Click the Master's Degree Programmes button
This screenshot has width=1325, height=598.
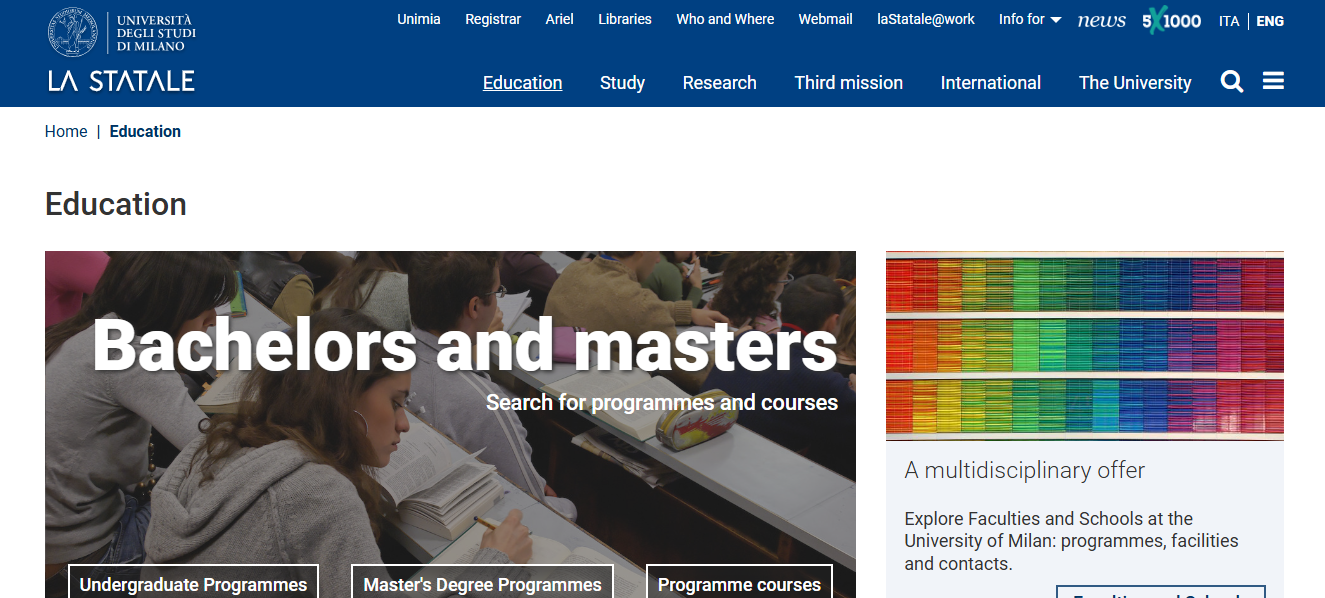point(482,584)
